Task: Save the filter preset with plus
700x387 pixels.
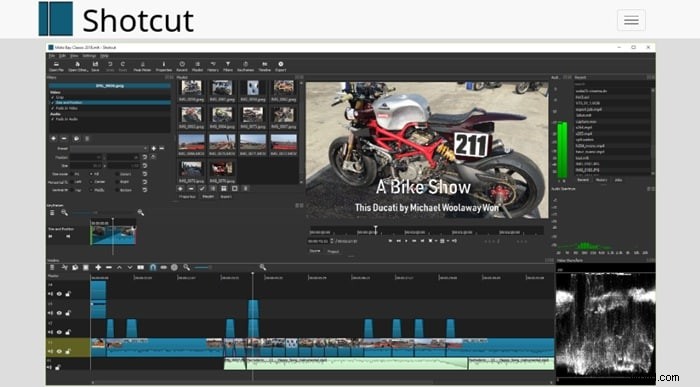Action: pos(154,148)
